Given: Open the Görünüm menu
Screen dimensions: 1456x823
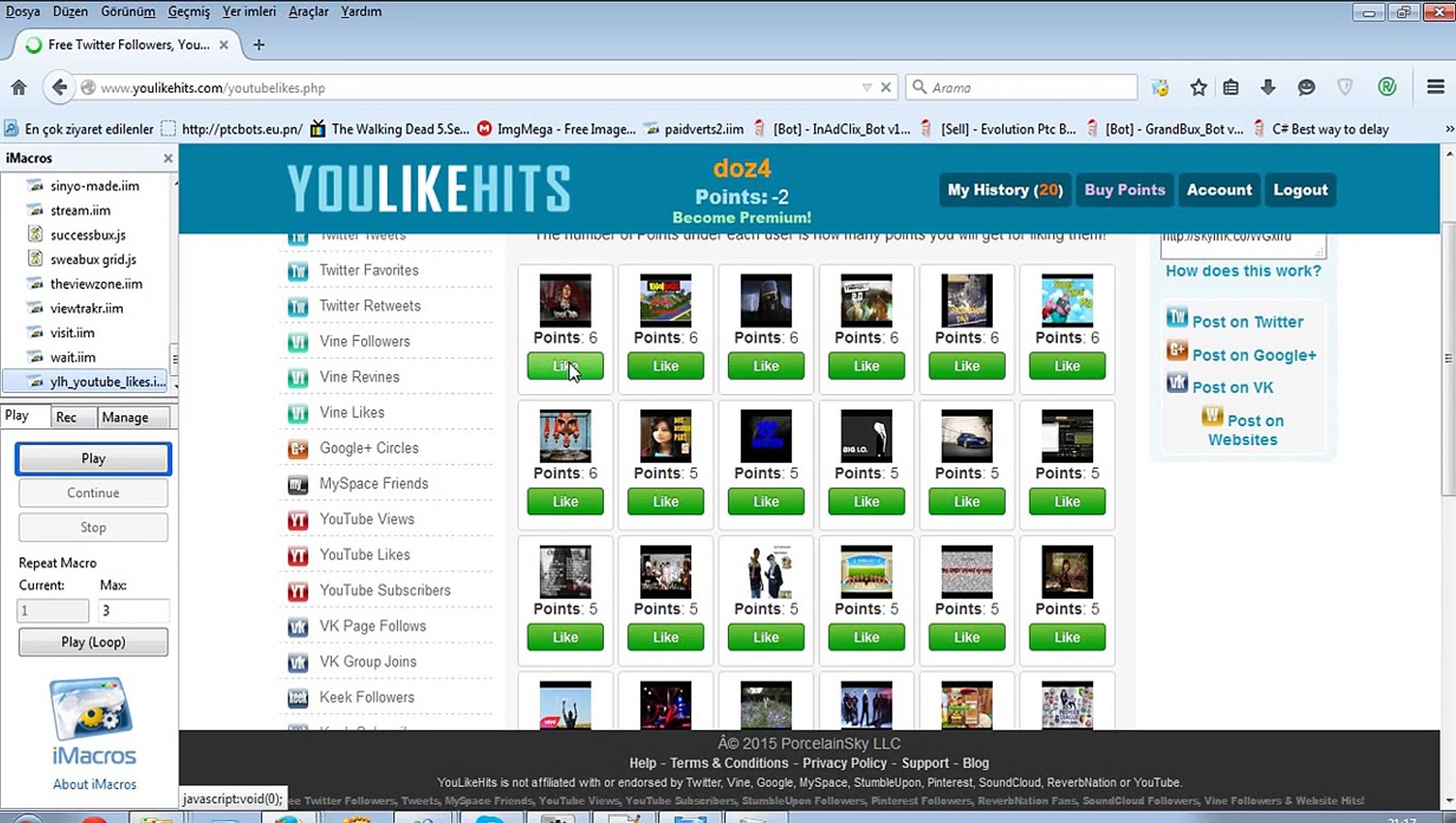Looking at the screenshot, I should click(x=128, y=11).
